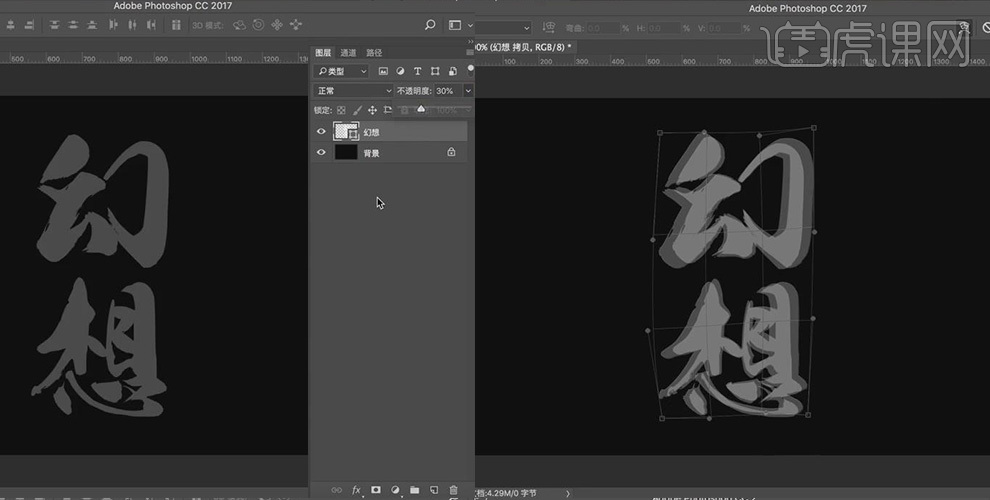Click the lock icon on 背景 layer

(x=451, y=152)
